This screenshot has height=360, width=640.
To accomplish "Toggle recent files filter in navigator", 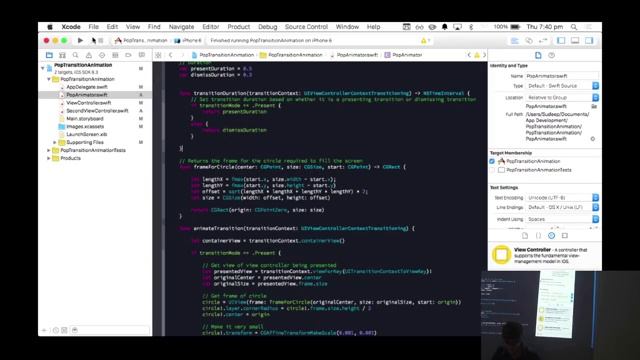I will pos(56,330).
